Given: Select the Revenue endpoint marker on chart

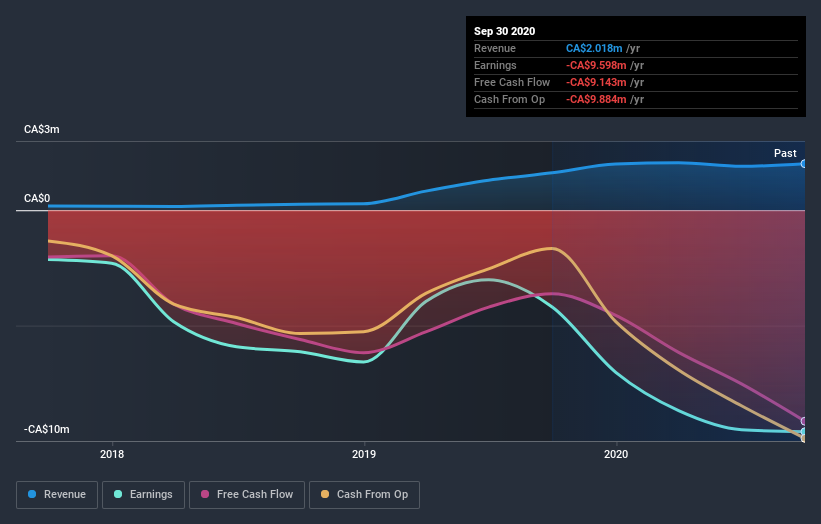Looking at the screenshot, I should click(804, 164).
